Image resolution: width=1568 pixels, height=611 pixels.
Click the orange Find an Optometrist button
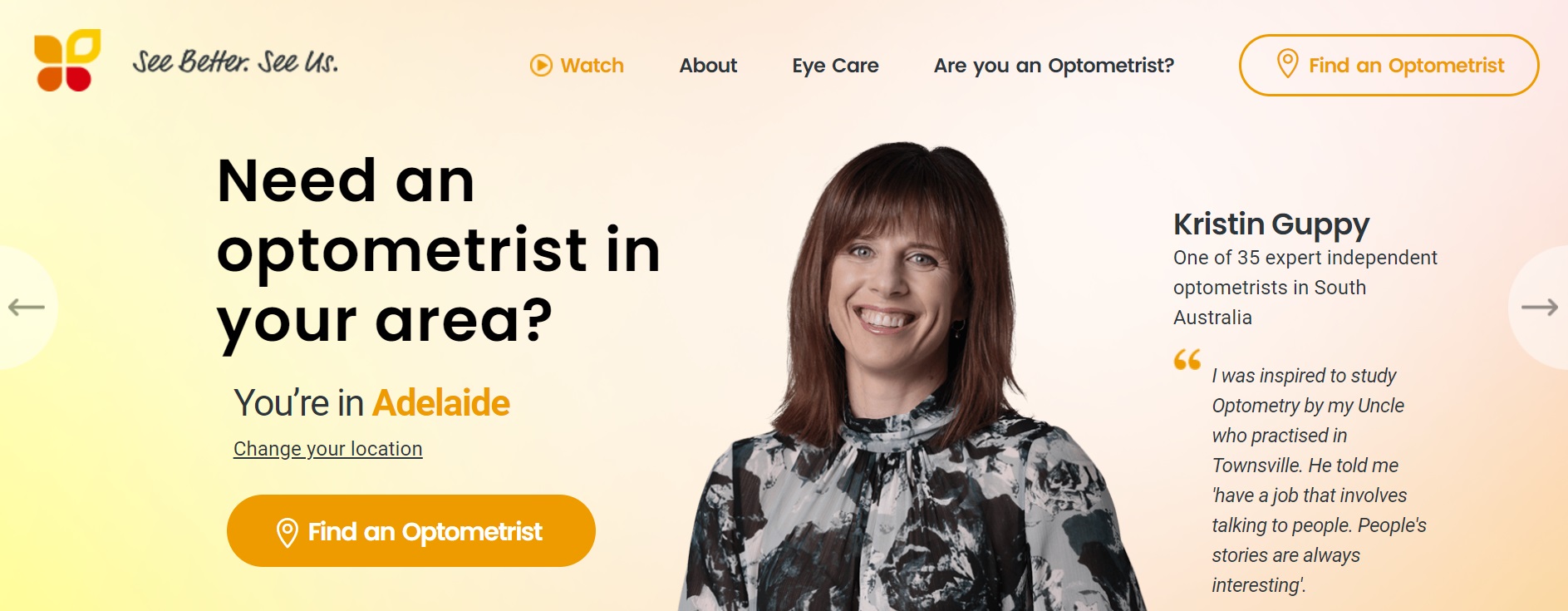(411, 530)
